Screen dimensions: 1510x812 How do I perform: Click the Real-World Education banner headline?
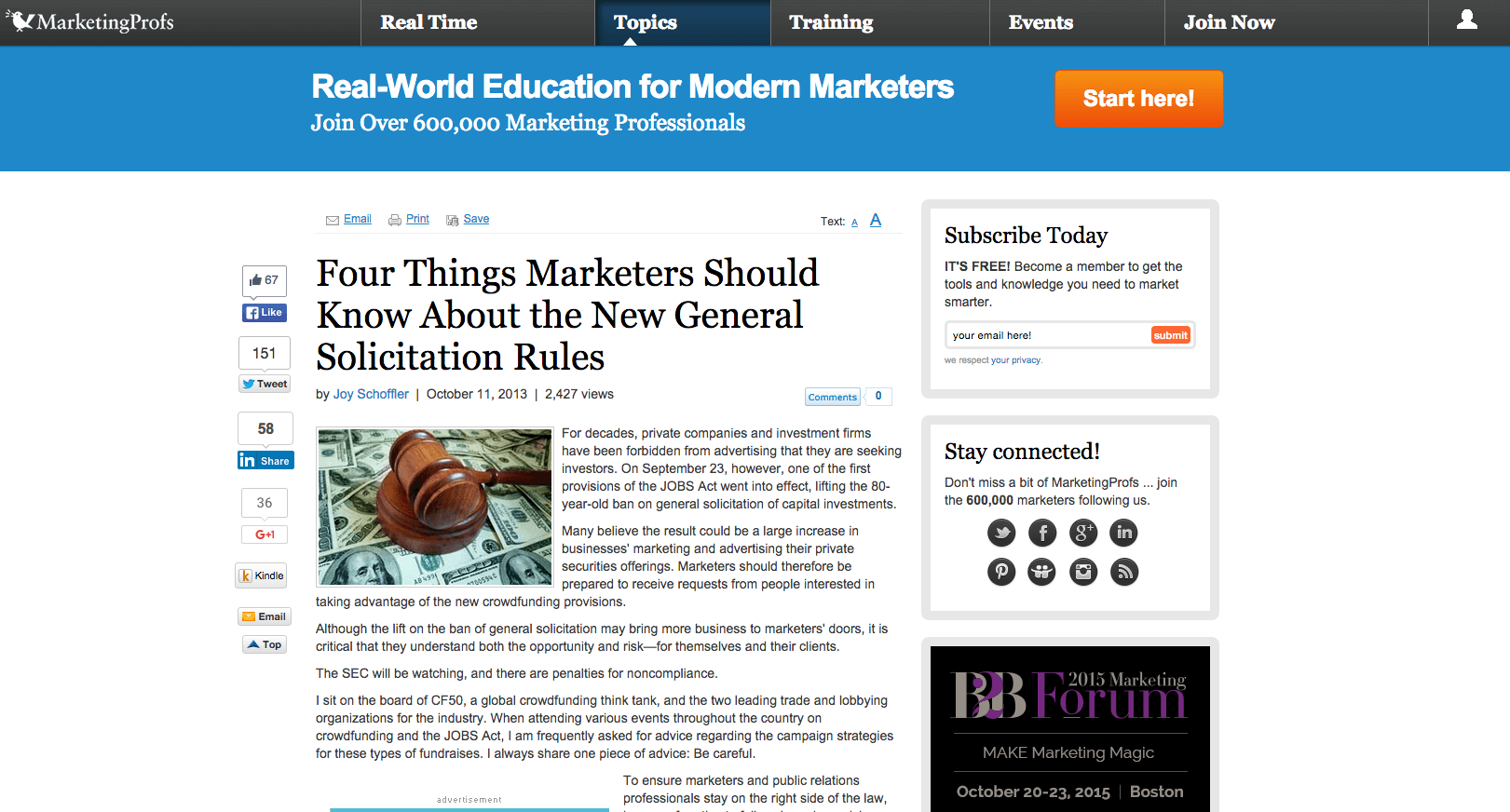tap(633, 87)
